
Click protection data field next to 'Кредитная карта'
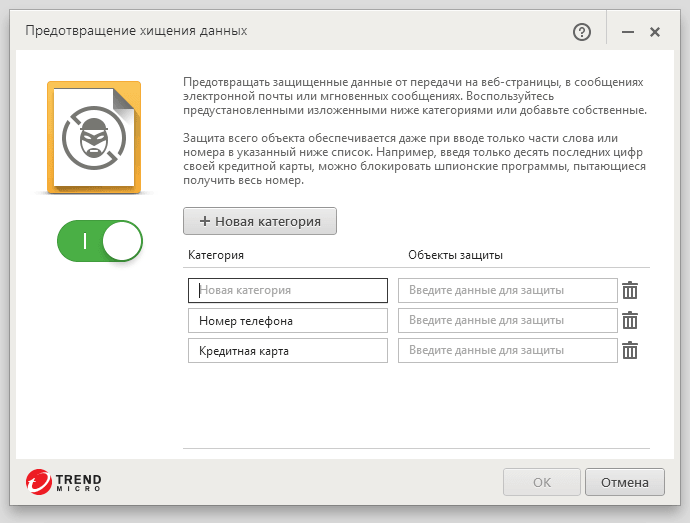[508, 350]
